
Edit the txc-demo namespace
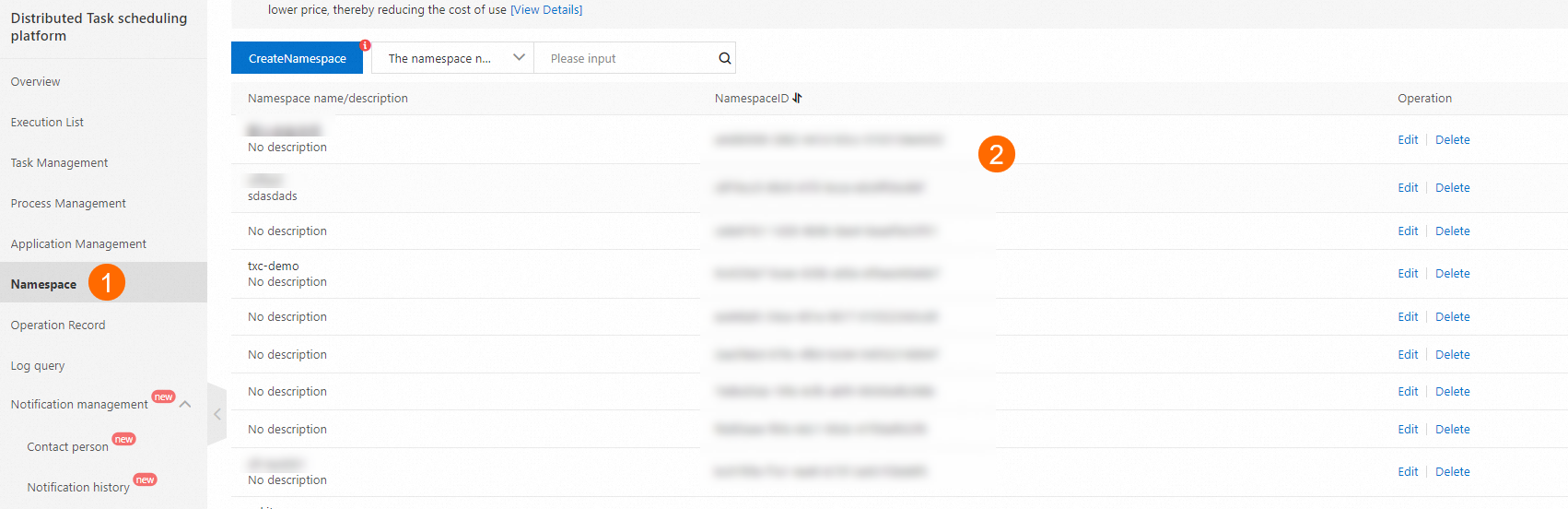(1408, 273)
